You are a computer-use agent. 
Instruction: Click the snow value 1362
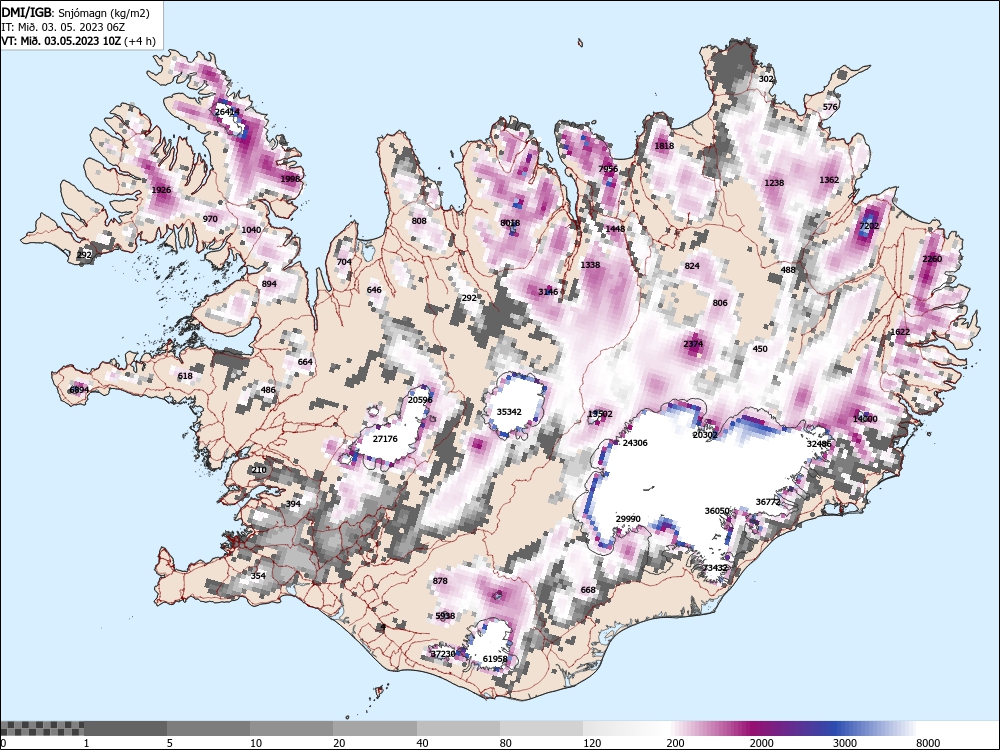pos(829,180)
